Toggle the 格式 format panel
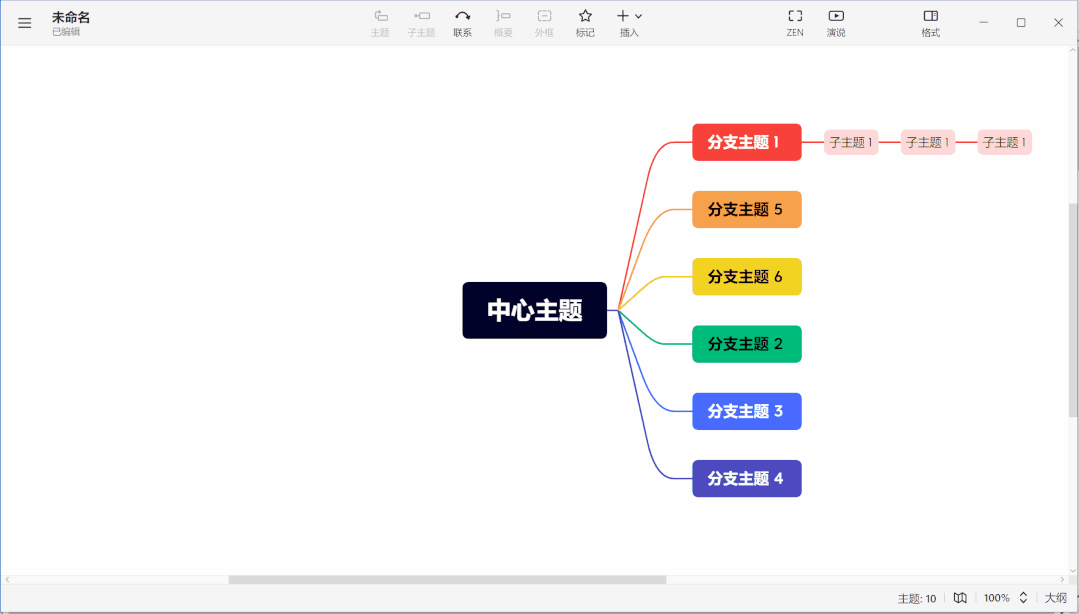This screenshot has width=1079, height=614. pos(930,17)
